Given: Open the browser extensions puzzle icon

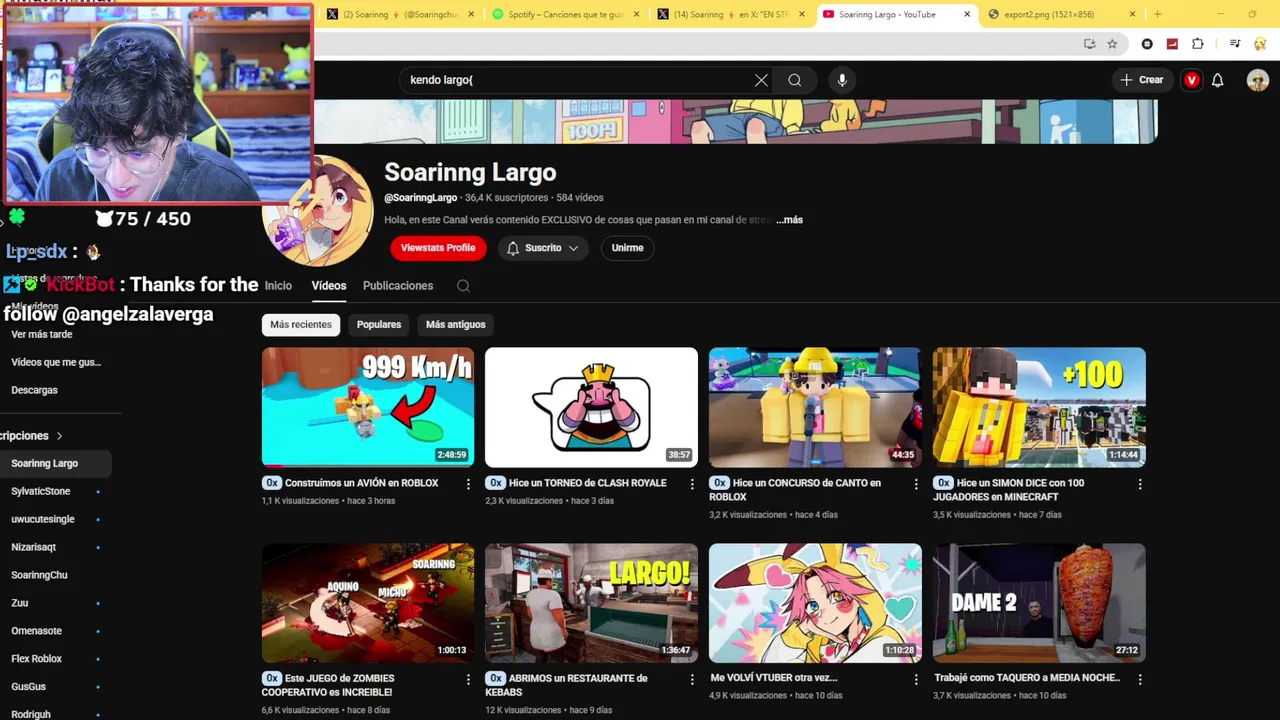Looking at the screenshot, I should click(x=1198, y=44).
